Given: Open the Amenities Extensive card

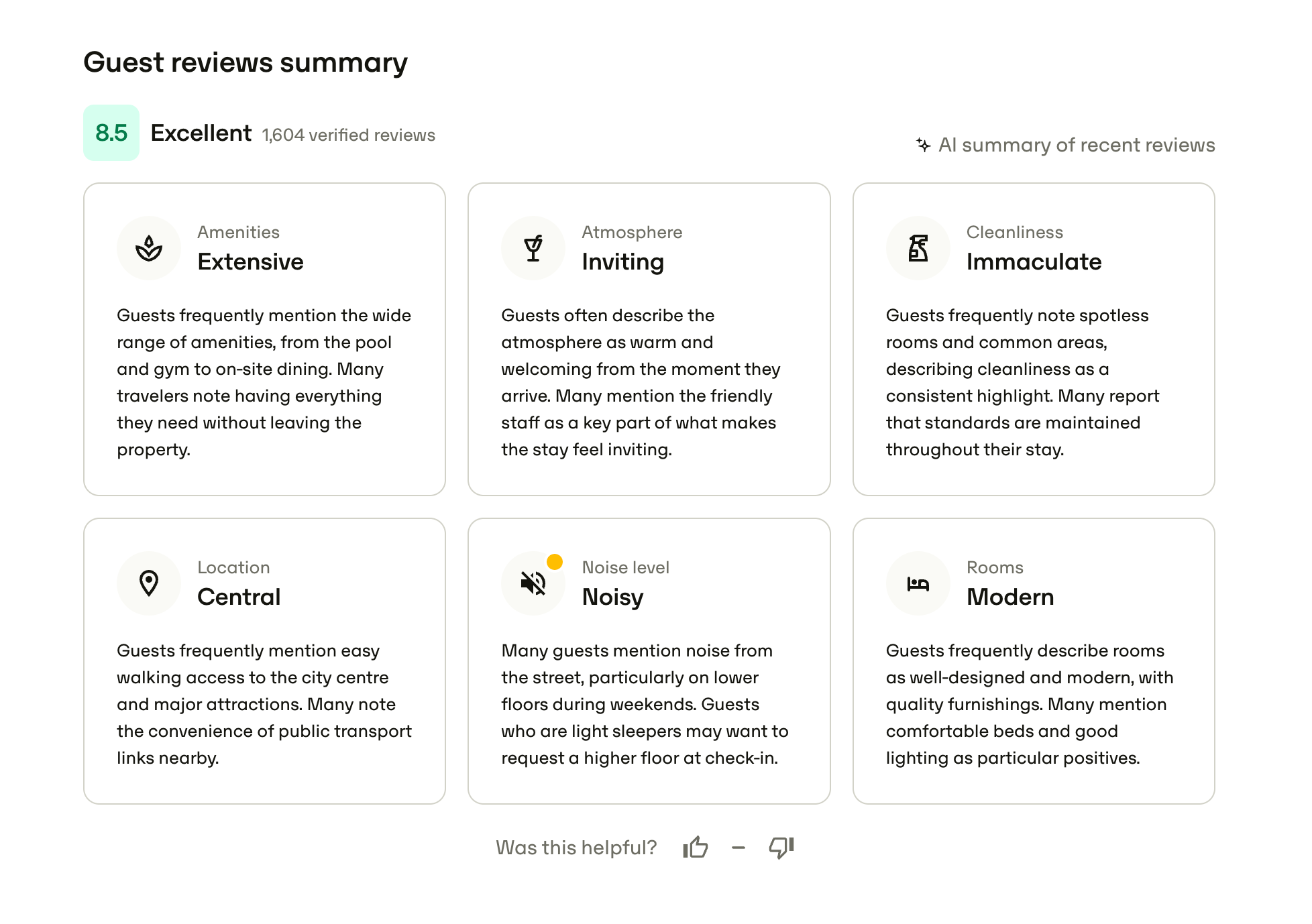Looking at the screenshot, I should (x=265, y=339).
